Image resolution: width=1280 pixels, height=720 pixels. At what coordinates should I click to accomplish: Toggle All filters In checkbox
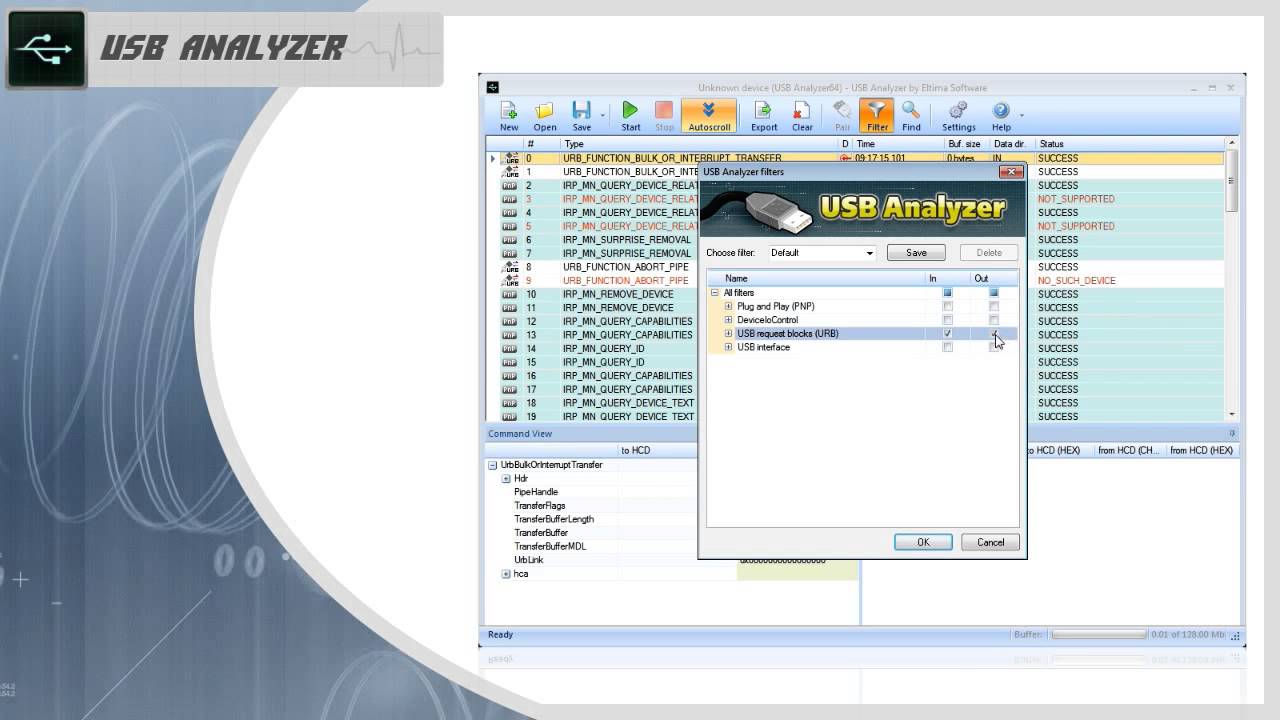(x=948, y=293)
